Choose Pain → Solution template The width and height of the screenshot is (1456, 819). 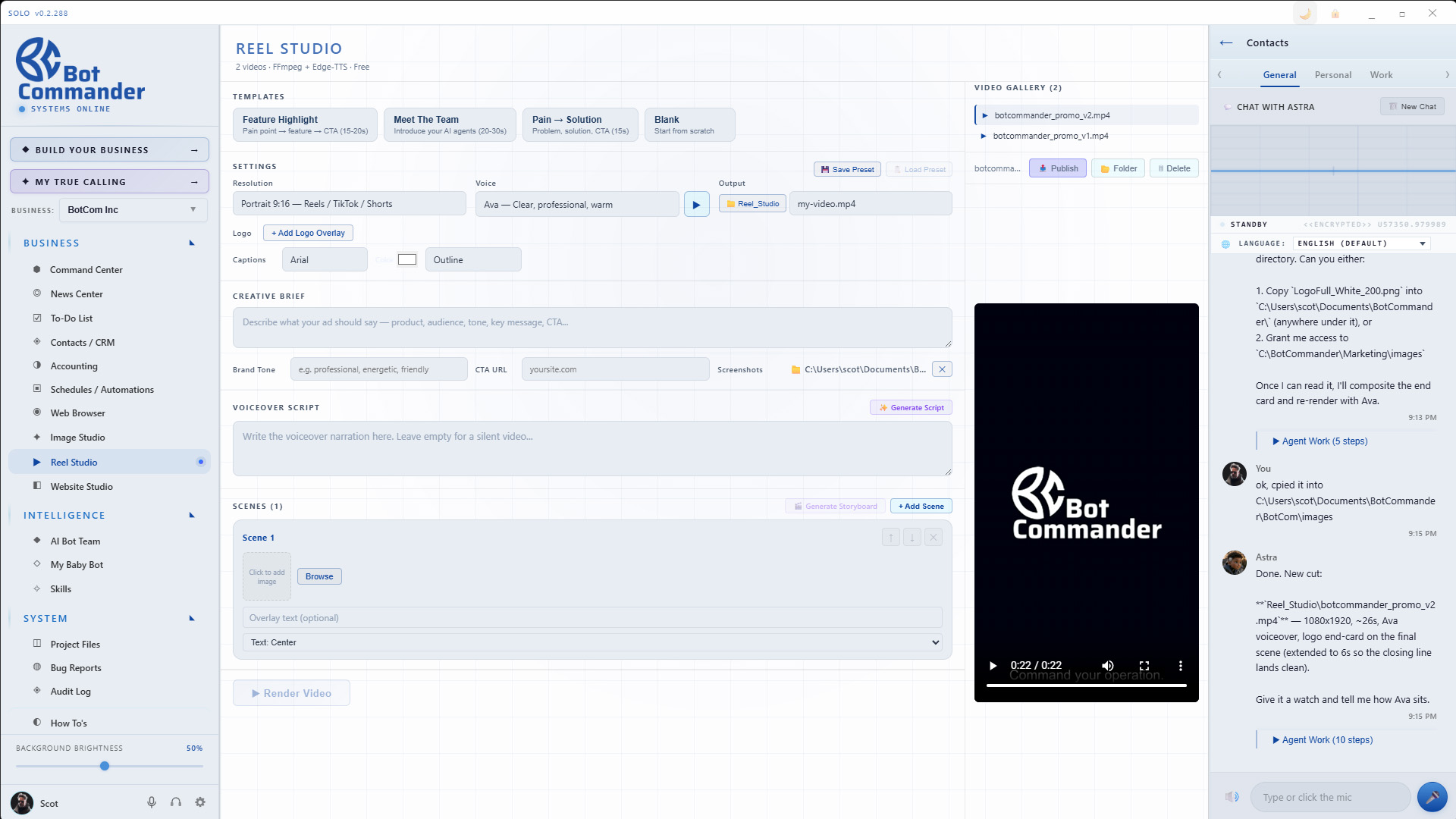pyautogui.click(x=580, y=125)
